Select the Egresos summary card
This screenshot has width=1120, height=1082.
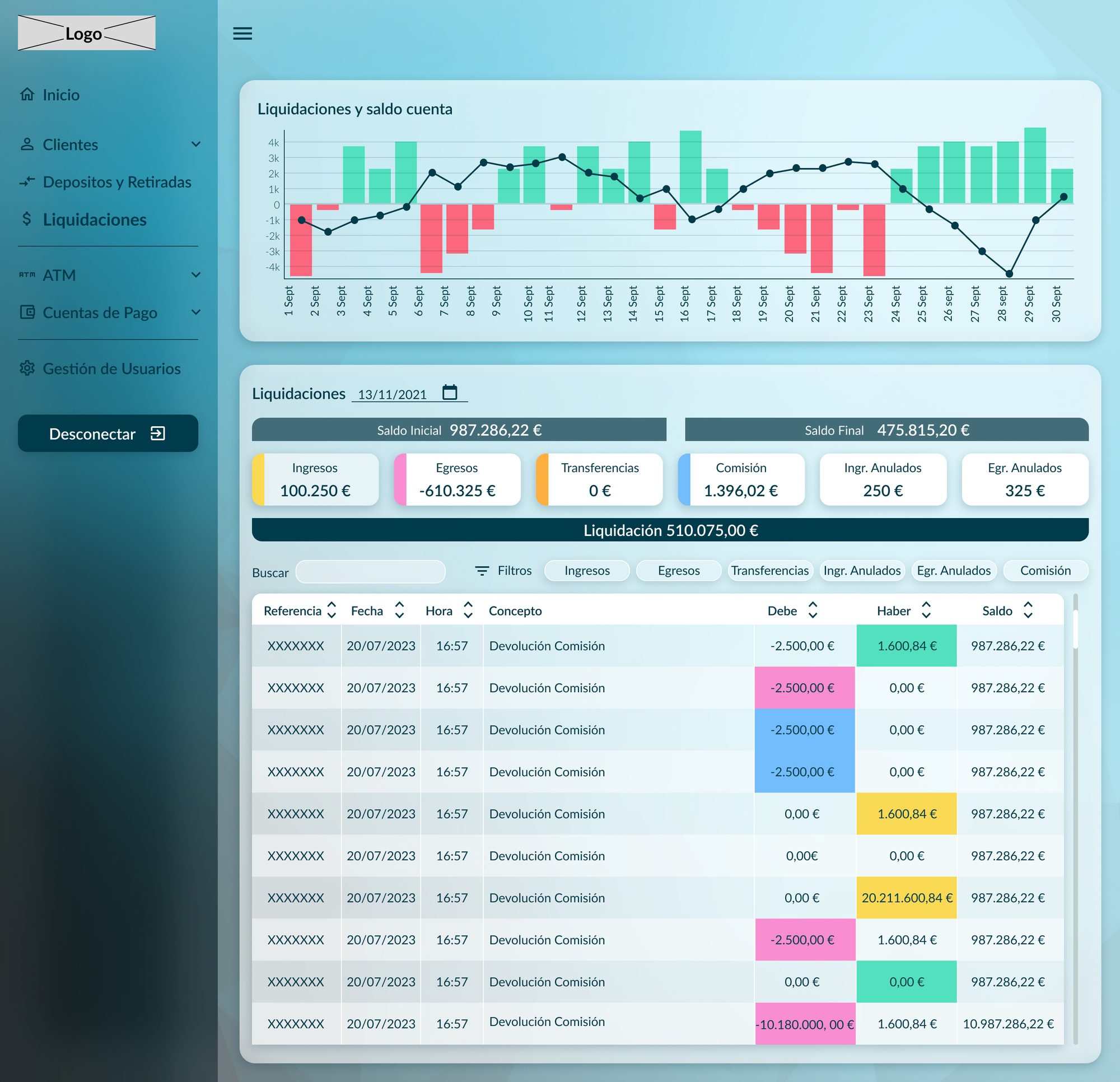[457, 479]
